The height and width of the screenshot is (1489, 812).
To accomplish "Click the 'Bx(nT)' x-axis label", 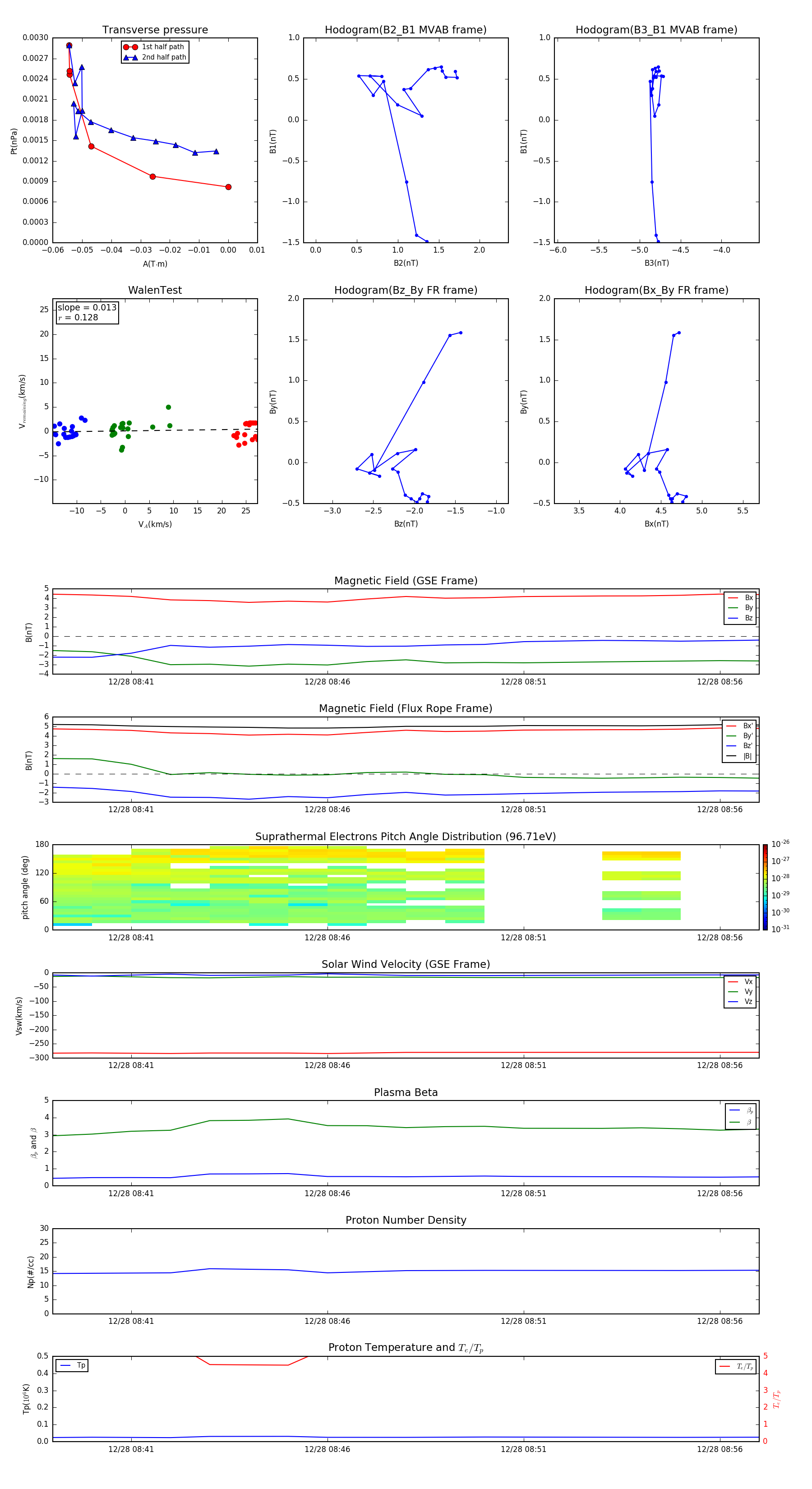I will pyautogui.click(x=656, y=524).
